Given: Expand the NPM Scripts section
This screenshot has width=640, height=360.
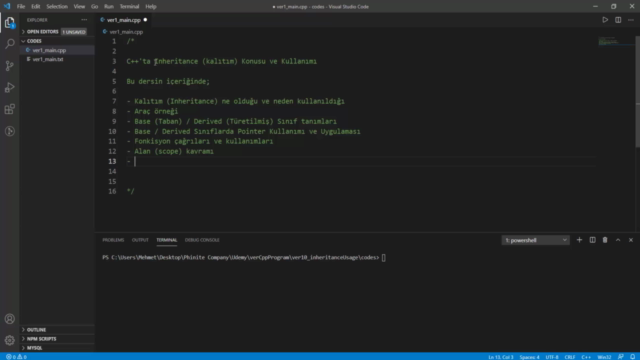Looking at the screenshot, I should tap(57, 338).
